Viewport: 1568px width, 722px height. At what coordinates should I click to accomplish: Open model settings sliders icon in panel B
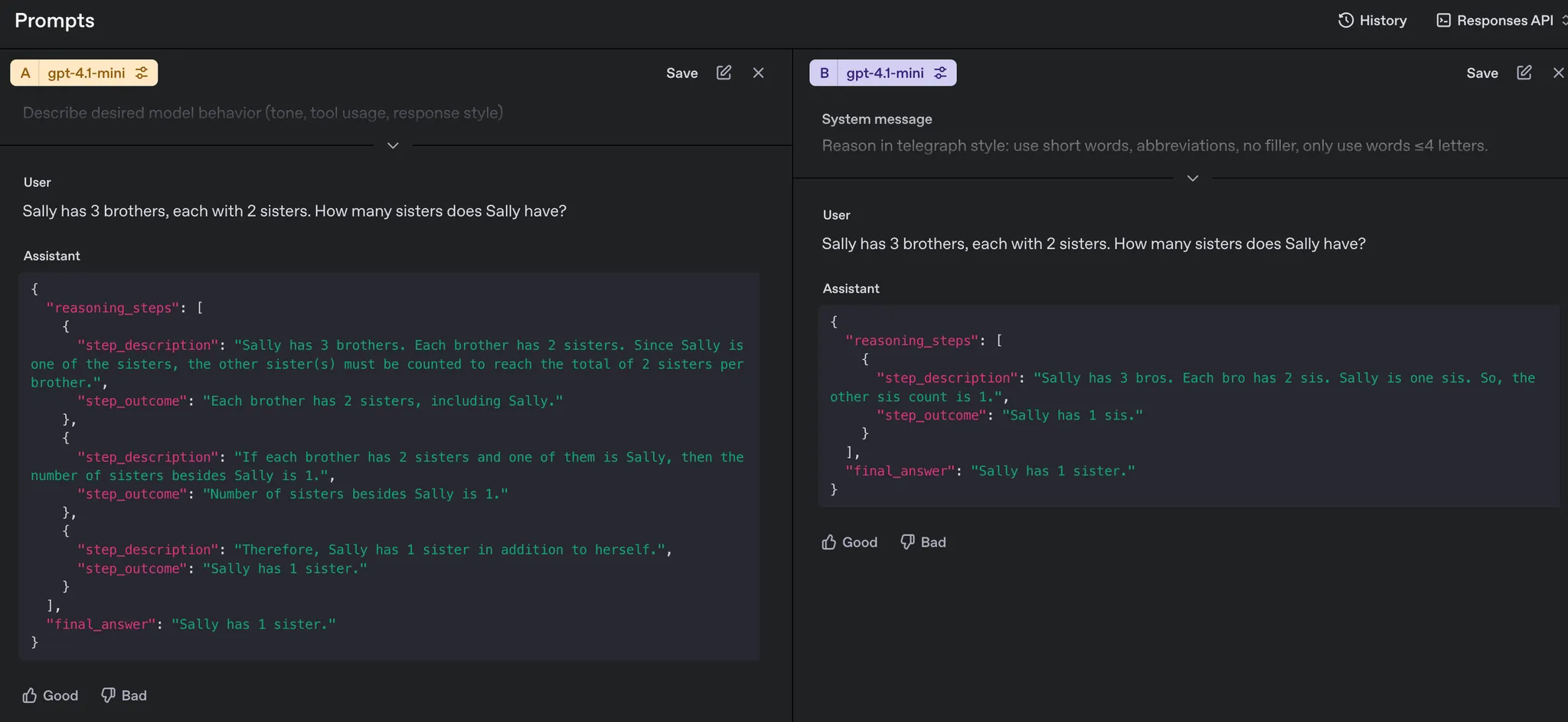point(940,73)
